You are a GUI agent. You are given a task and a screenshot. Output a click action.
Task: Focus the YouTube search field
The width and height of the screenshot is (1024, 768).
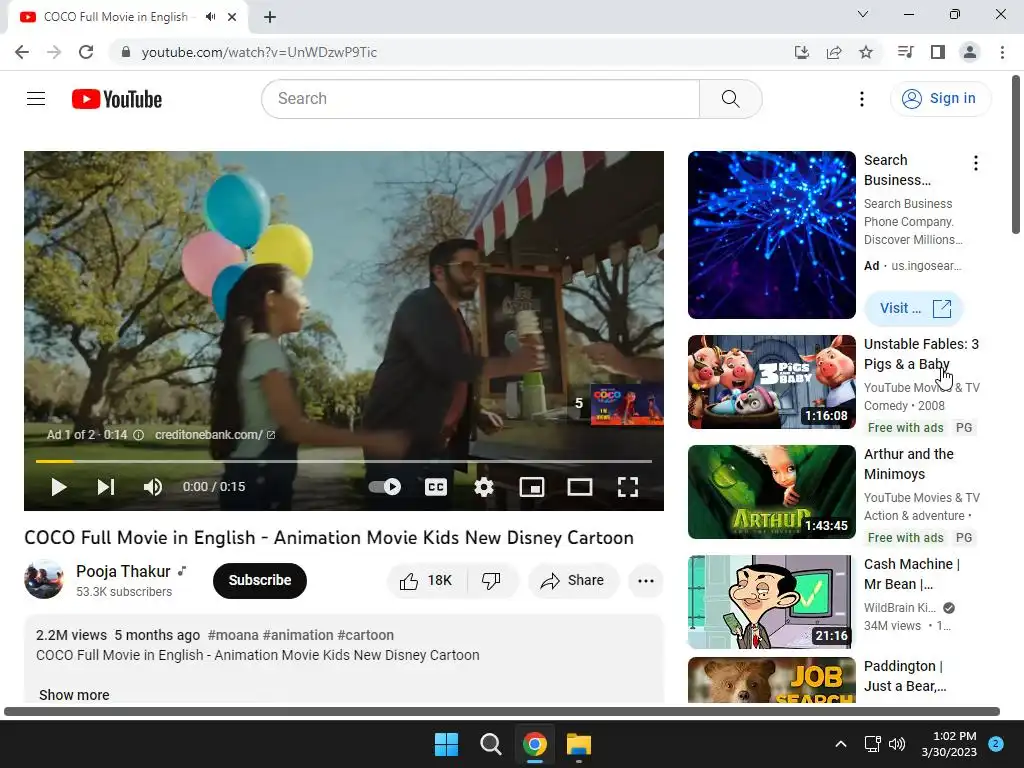click(x=481, y=99)
